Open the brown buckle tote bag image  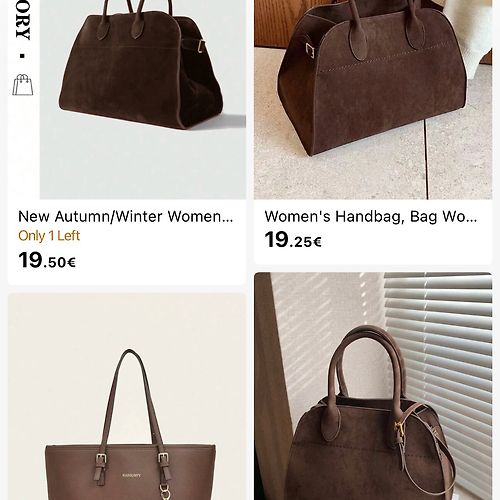tap(127, 397)
